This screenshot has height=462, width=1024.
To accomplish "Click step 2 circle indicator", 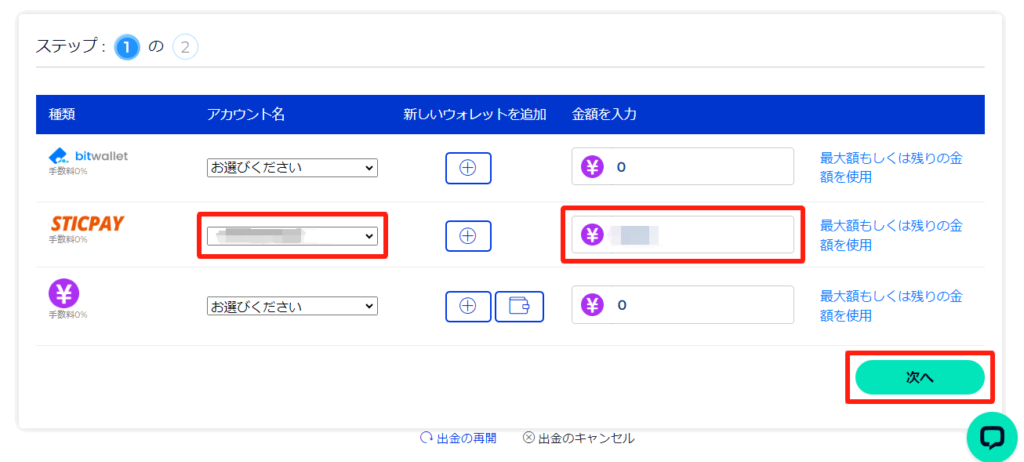I will [185, 46].
